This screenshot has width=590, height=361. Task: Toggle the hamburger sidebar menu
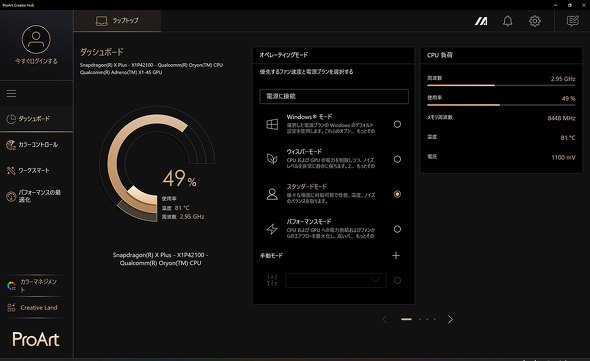pos(11,93)
